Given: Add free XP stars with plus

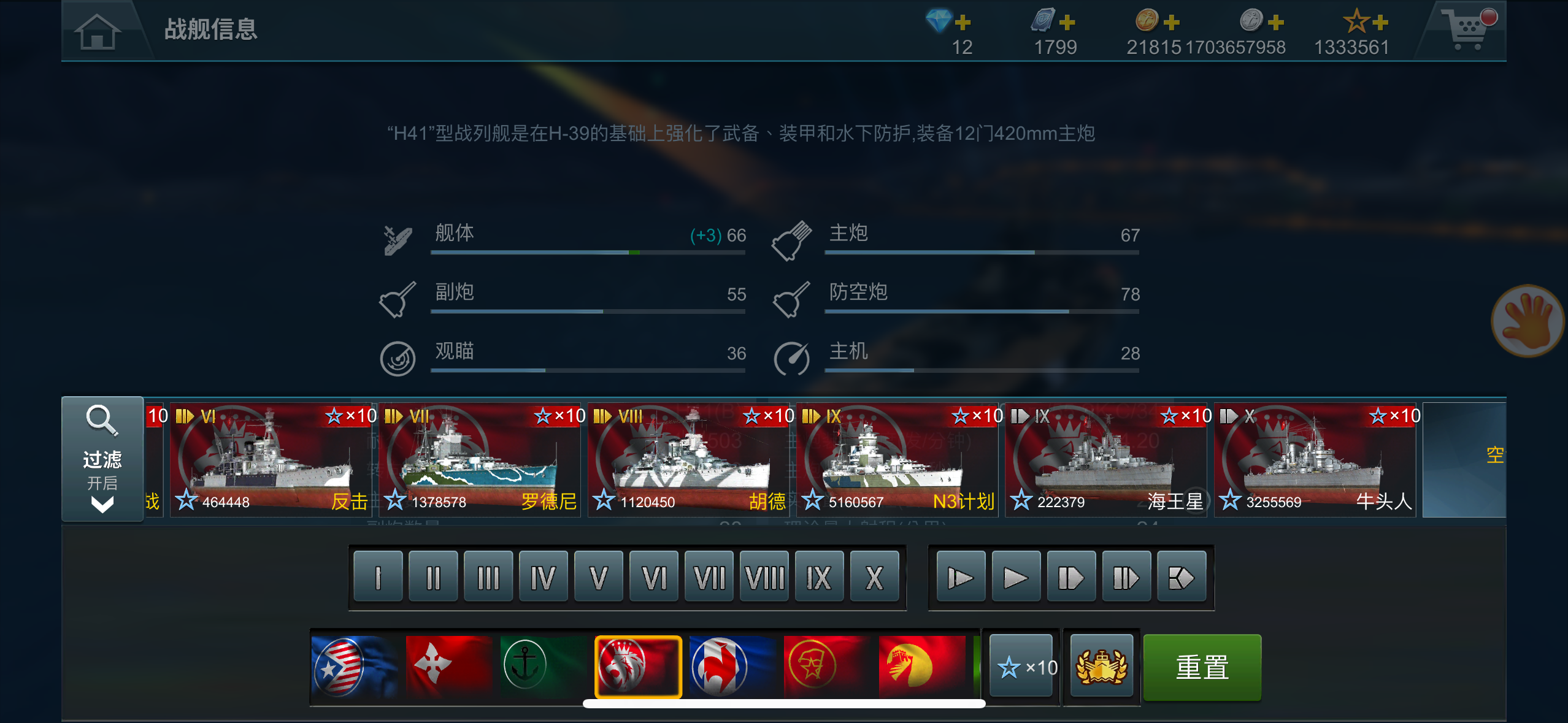Looking at the screenshot, I should click(x=1380, y=23).
